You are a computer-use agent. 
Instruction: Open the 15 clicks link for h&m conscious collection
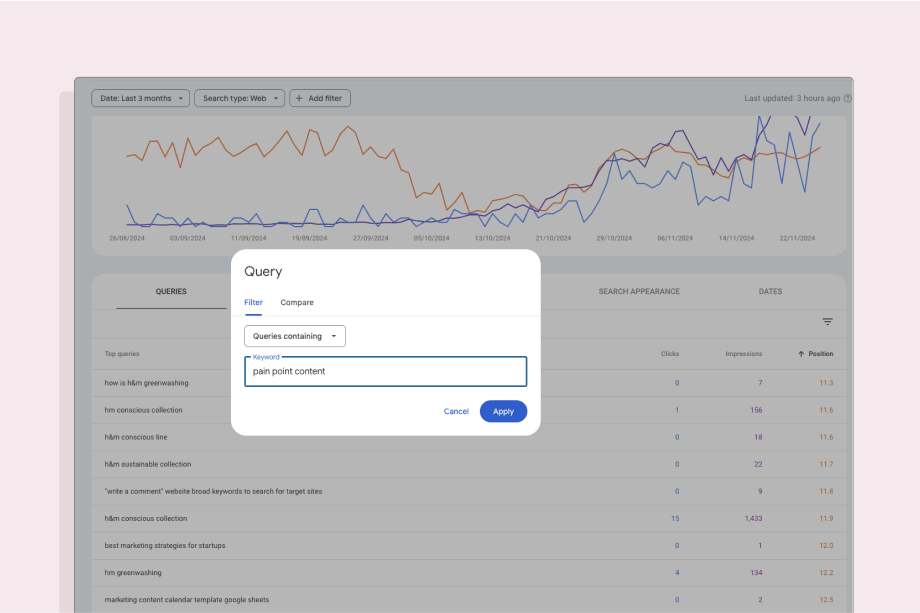tap(675, 518)
